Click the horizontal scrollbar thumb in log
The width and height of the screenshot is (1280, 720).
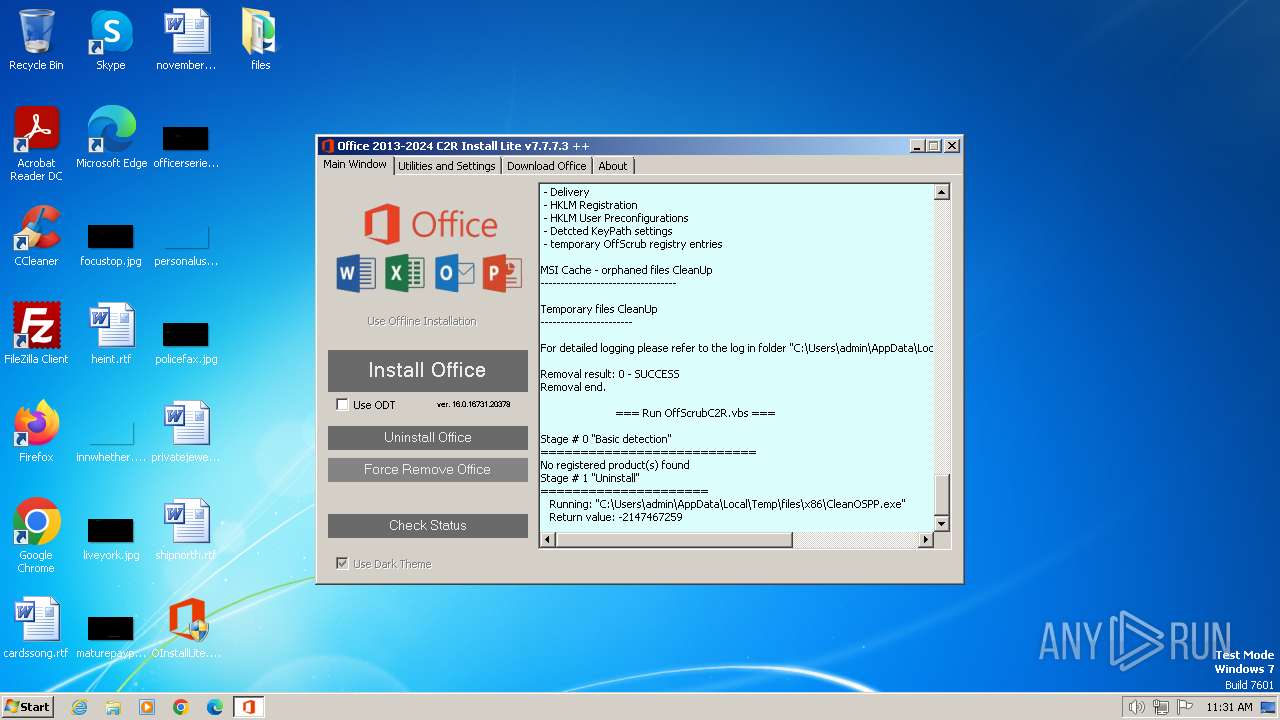[x=673, y=540]
